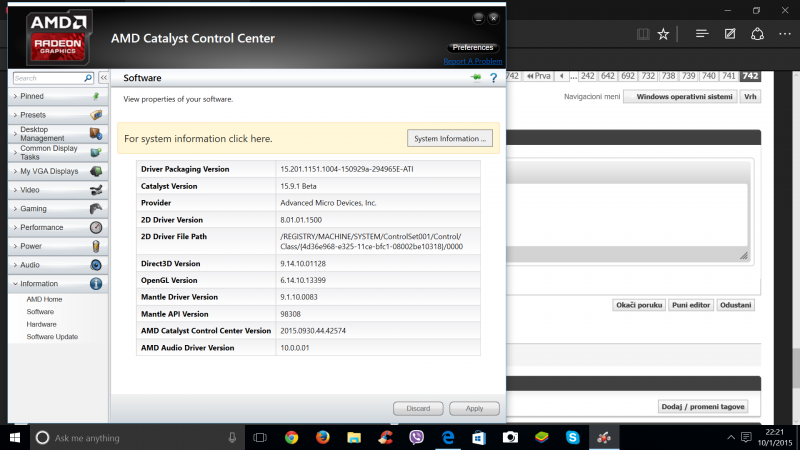Screen dimensions: 800x450
Task: Go to first page via Prva link
Action: (x=538, y=76)
